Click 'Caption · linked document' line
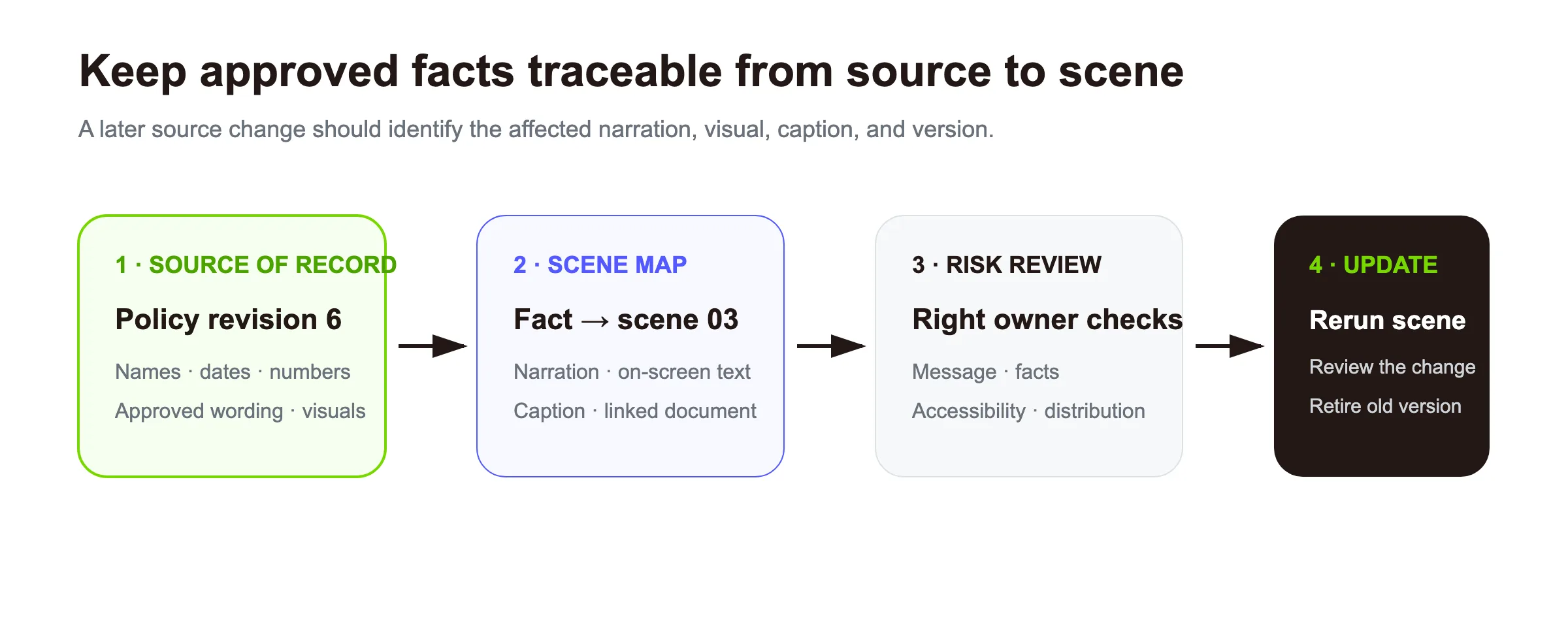The width and height of the screenshot is (1568, 627). 635,411
